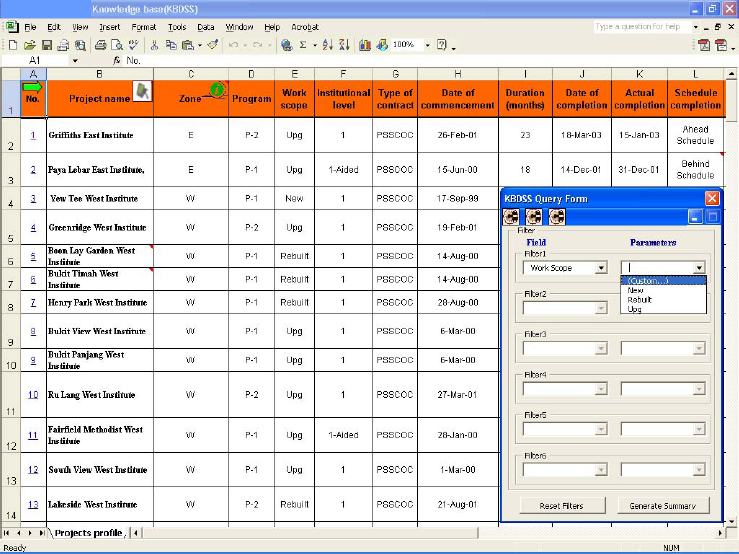Open the Edit menu

[x=54, y=27]
